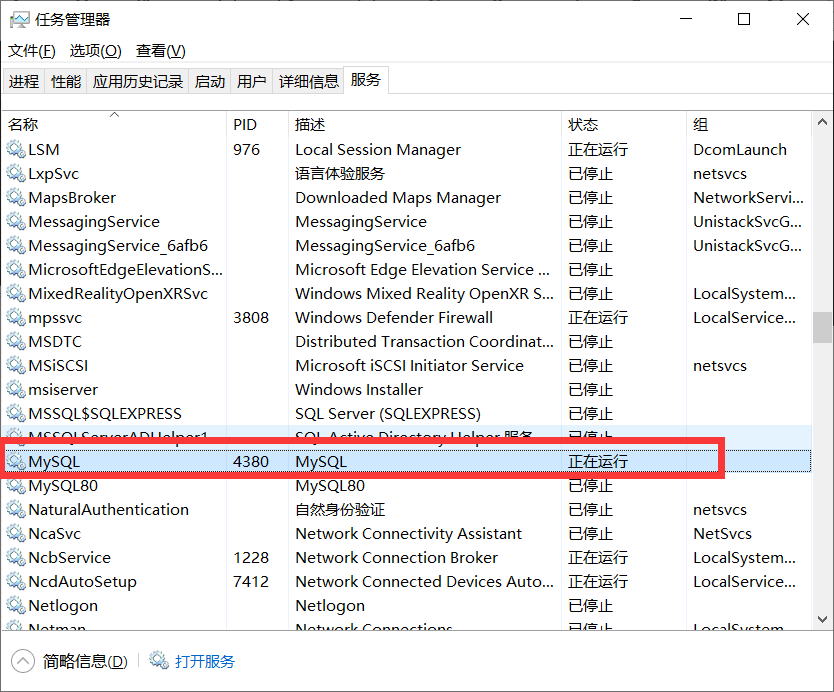Select the MessagingService name without suffix
The width and height of the screenshot is (834, 692).
coord(94,222)
